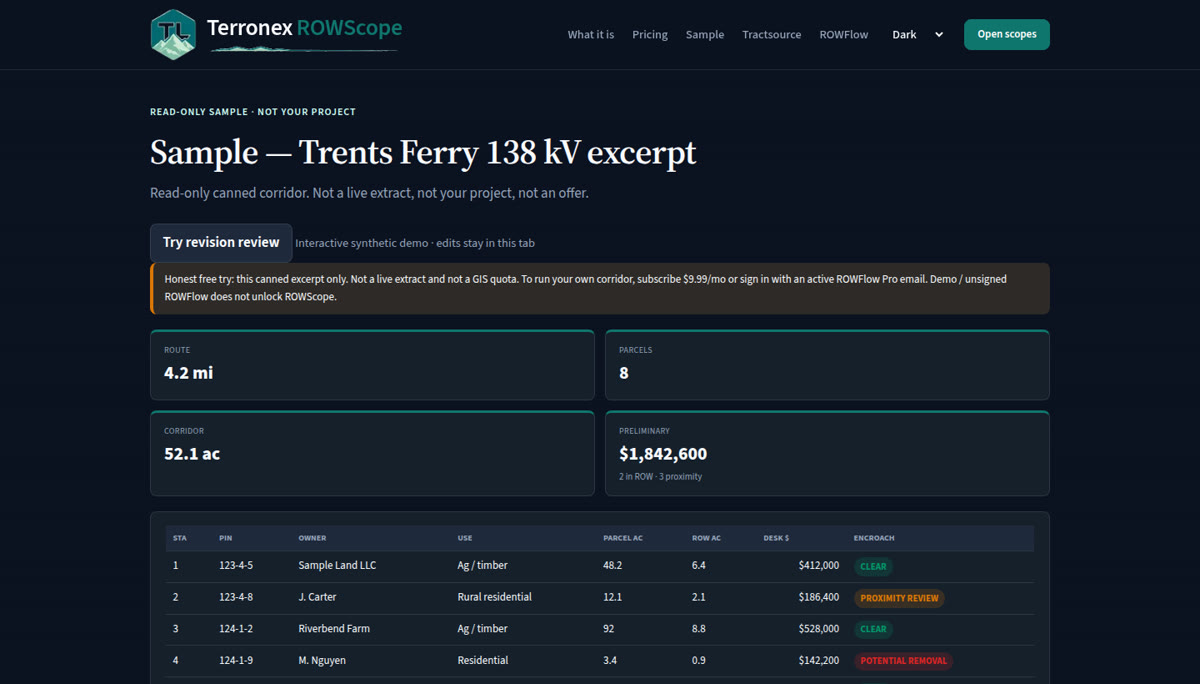1200x684 pixels.
Task: Click M. Nguyen owner cell
Action: pos(322,660)
